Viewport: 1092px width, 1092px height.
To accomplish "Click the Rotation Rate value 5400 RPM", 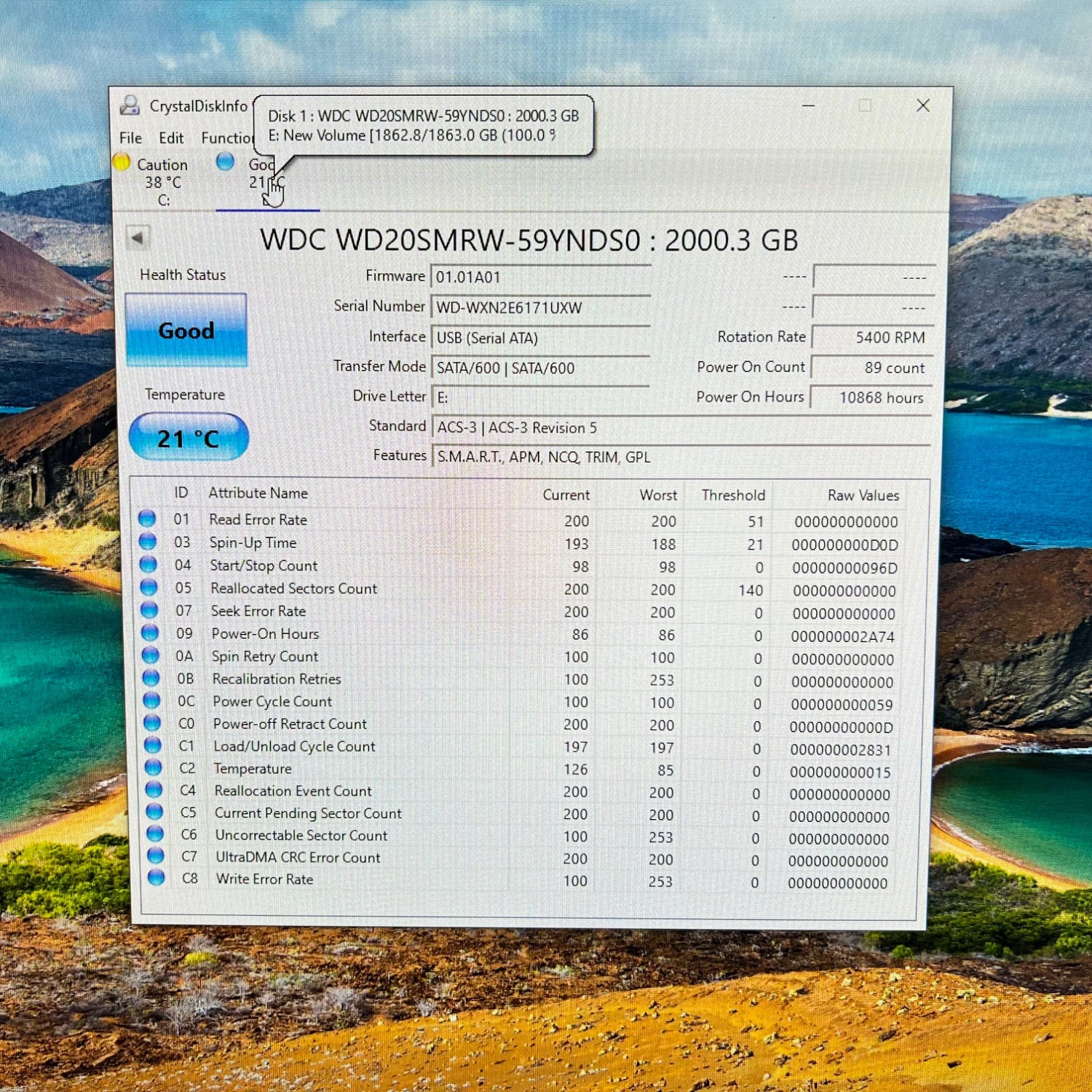I will tap(872, 338).
